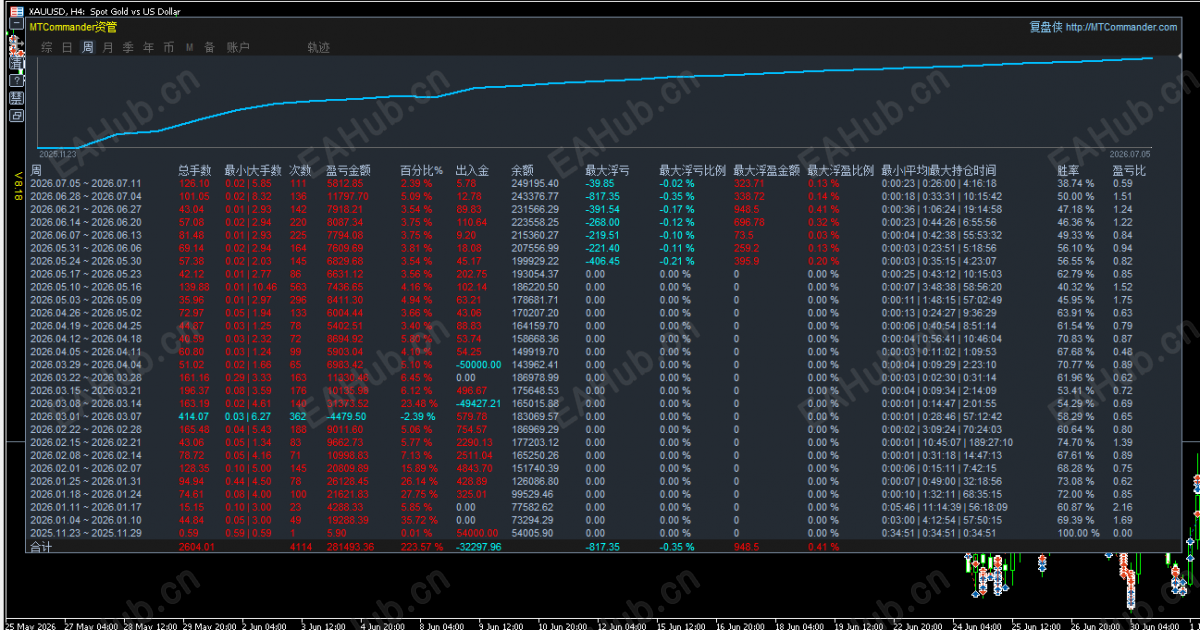This screenshot has height=630, width=1200.
Task: Click the window restore icon in sidebar
Action: click(16, 115)
